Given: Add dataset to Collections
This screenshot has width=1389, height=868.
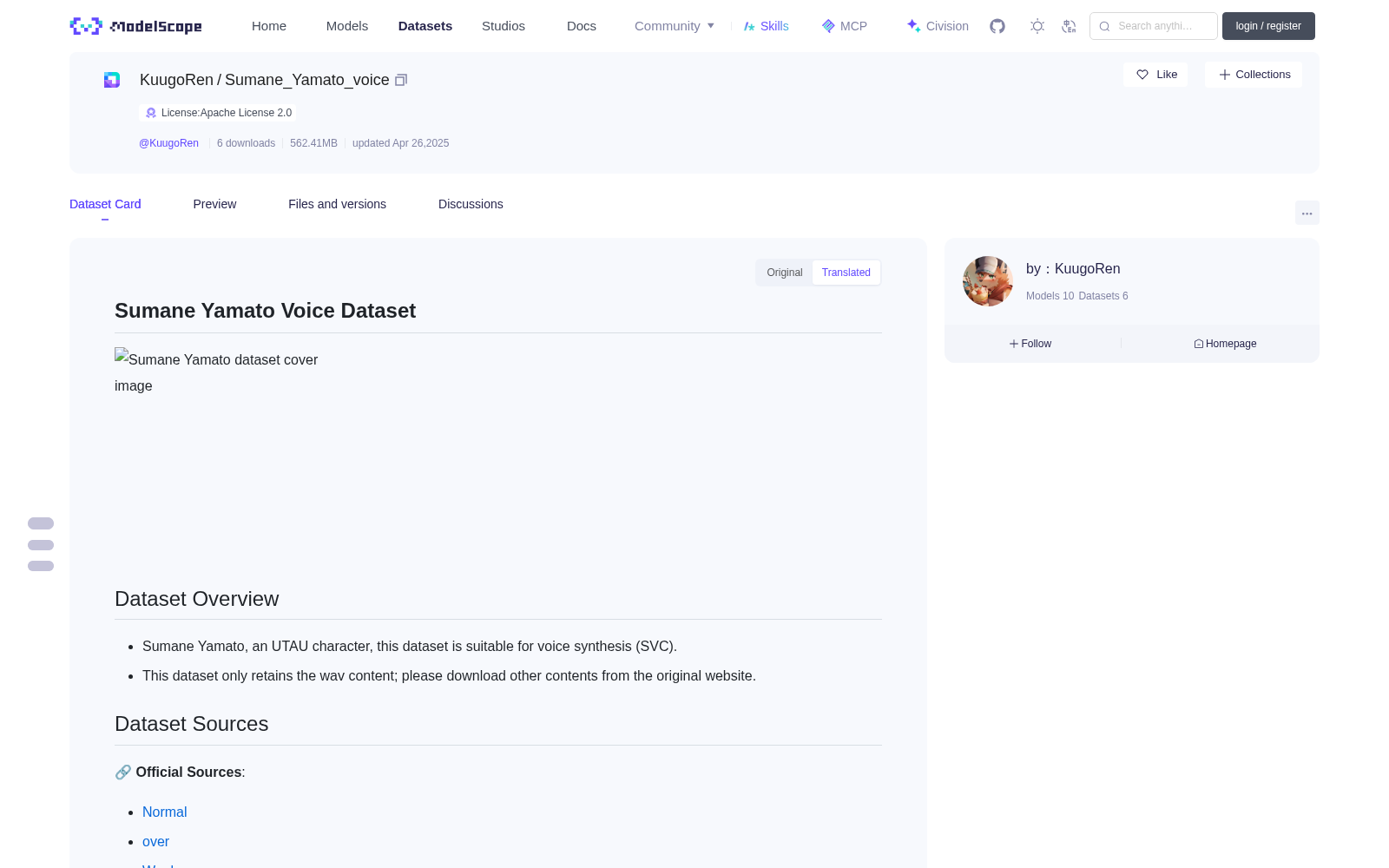Looking at the screenshot, I should 1254,75.
